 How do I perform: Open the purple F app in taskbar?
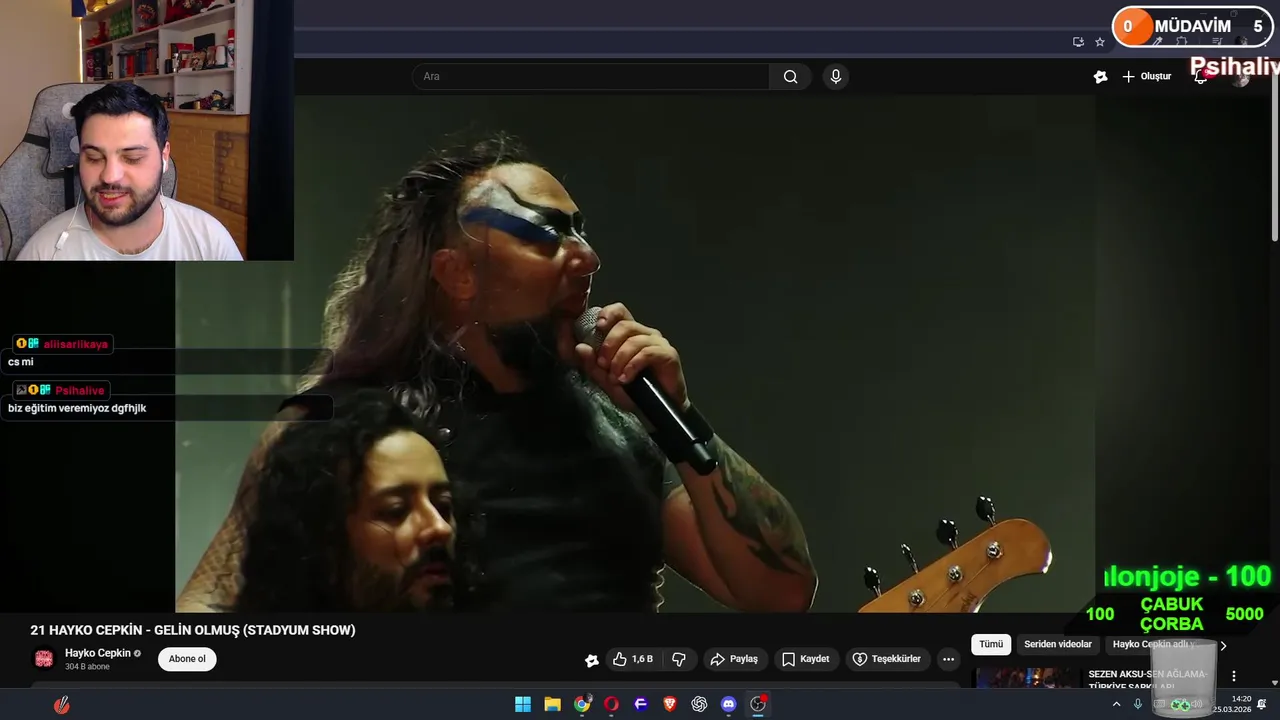tap(641, 704)
